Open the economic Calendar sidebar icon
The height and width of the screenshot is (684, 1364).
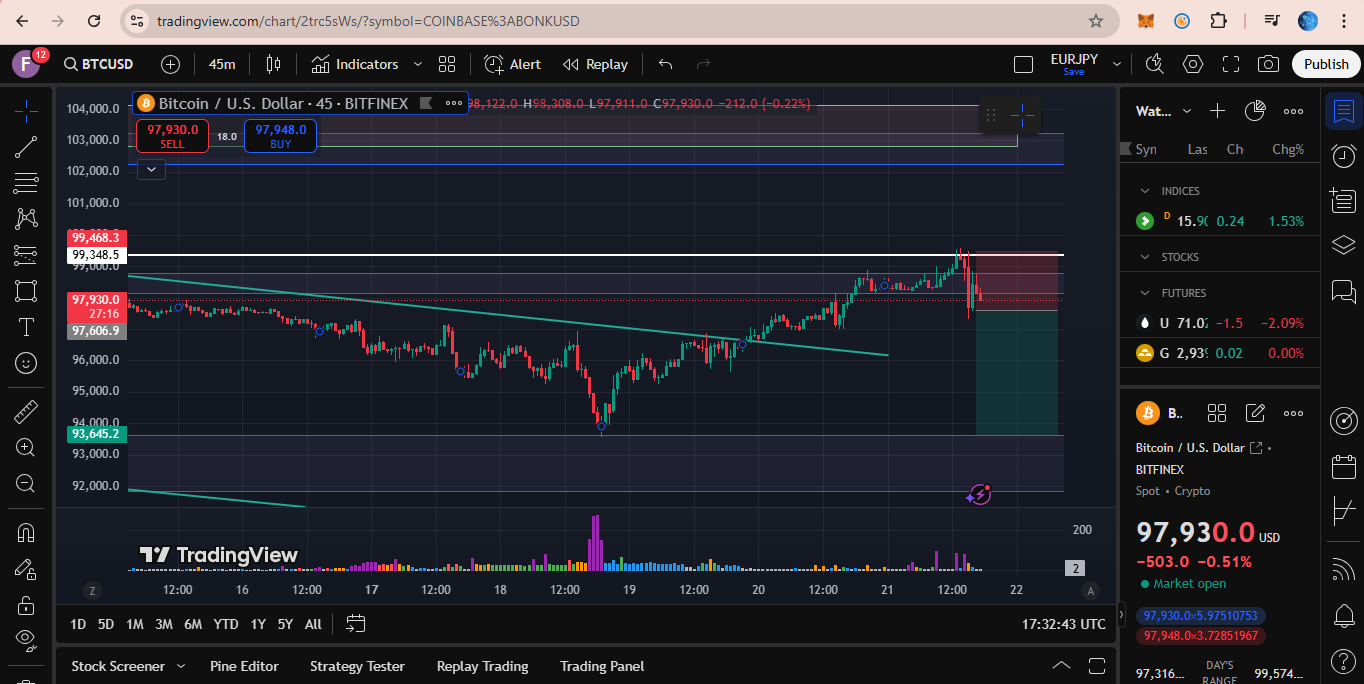click(1343, 467)
